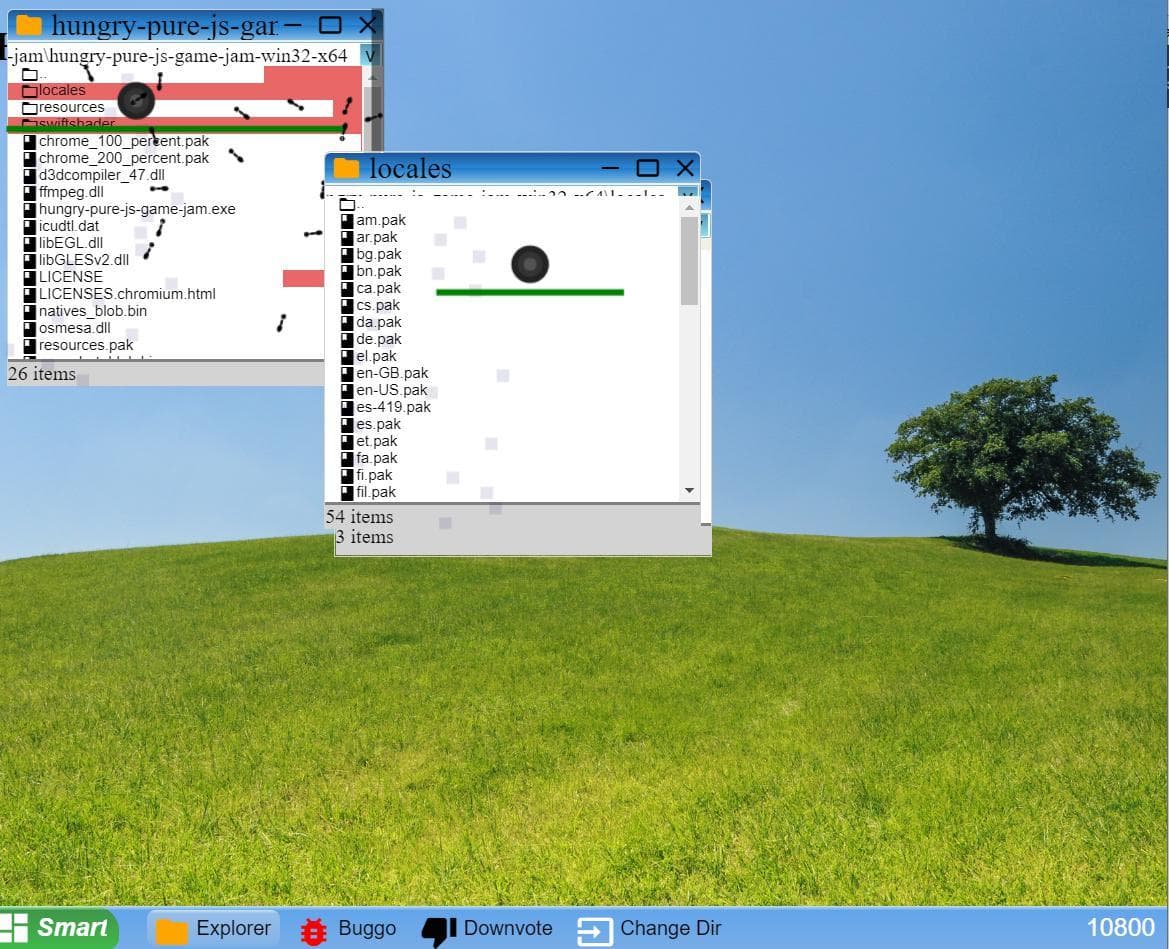Click the folder icon beside resources
Image resolution: width=1169 pixels, height=949 pixels.
pos(29,108)
